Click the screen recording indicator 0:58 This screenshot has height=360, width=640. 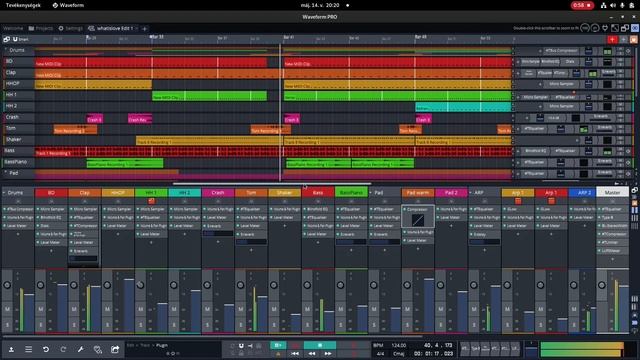582,5
